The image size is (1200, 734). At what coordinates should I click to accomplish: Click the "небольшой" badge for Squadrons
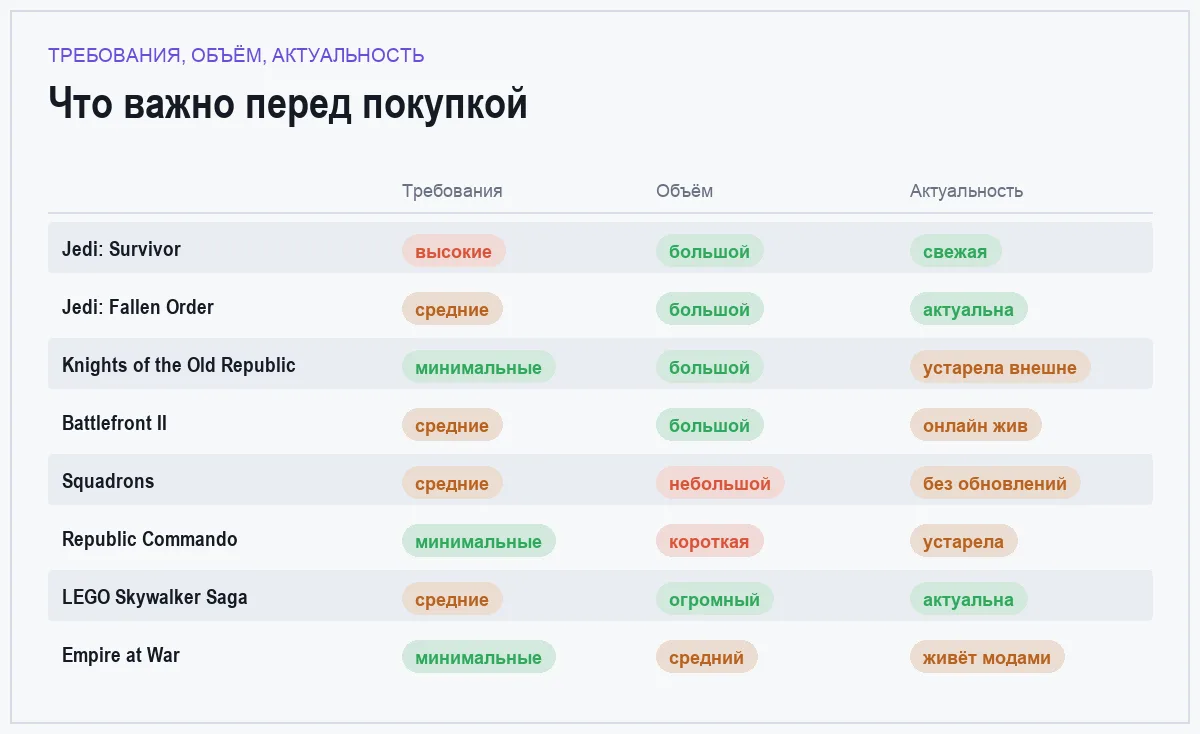pyautogui.click(x=720, y=483)
